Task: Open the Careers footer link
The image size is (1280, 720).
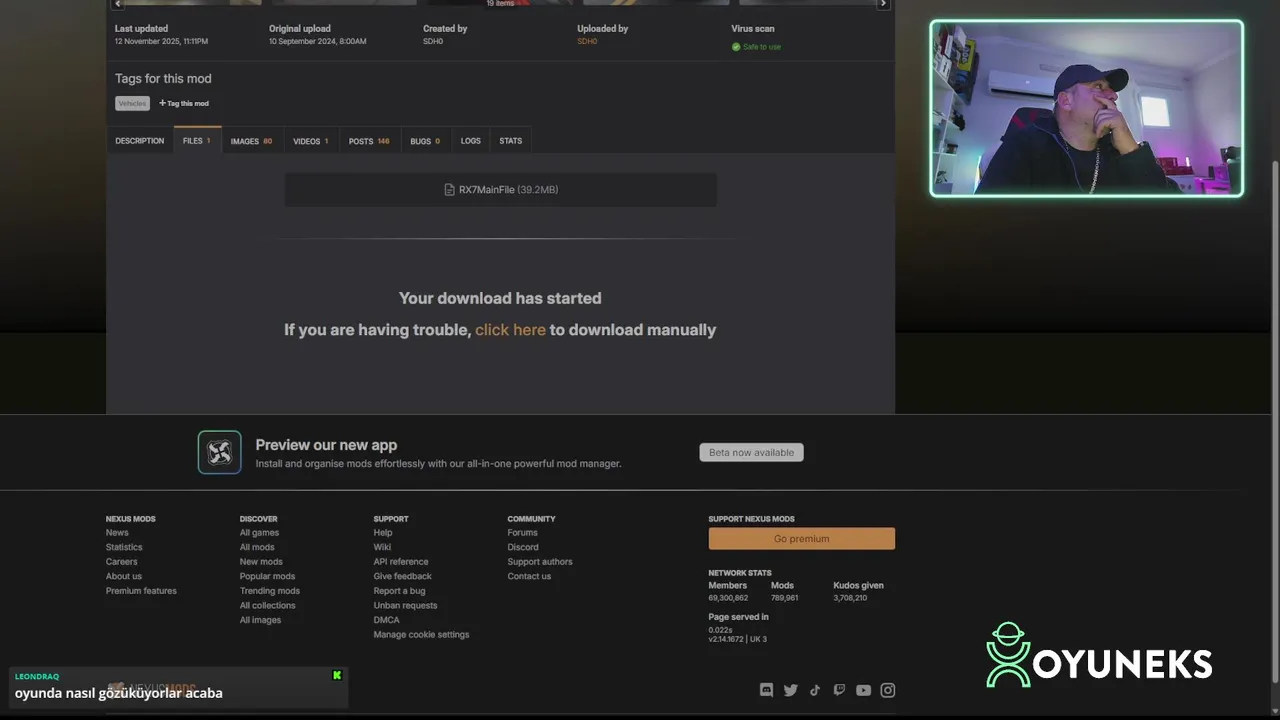Action: [122, 562]
